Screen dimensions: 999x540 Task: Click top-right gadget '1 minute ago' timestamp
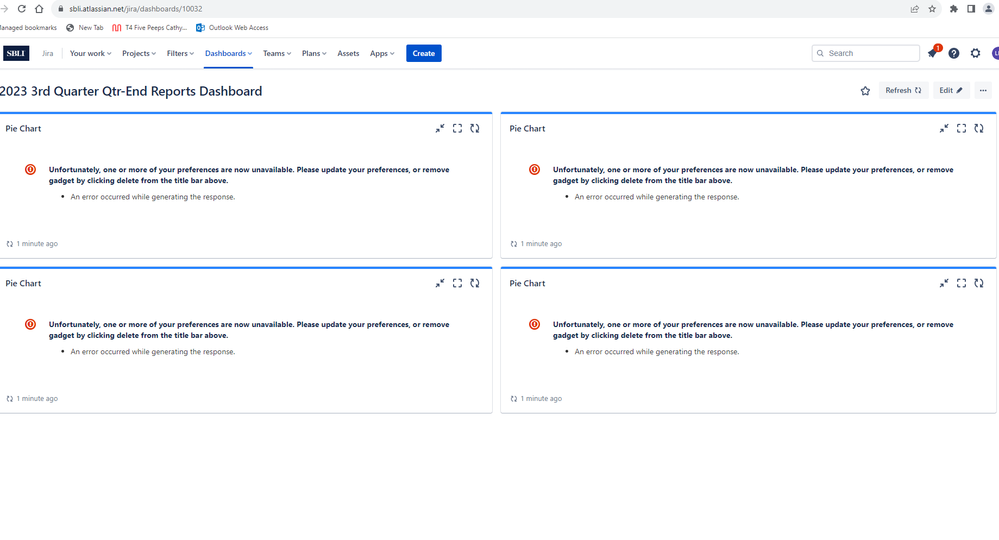pyautogui.click(x=541, y=244)
